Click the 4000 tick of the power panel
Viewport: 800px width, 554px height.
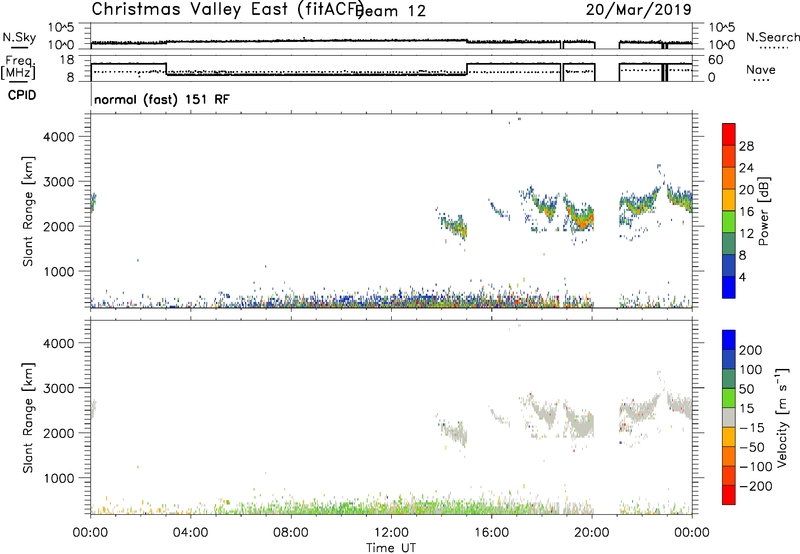(x=58, y=137)
